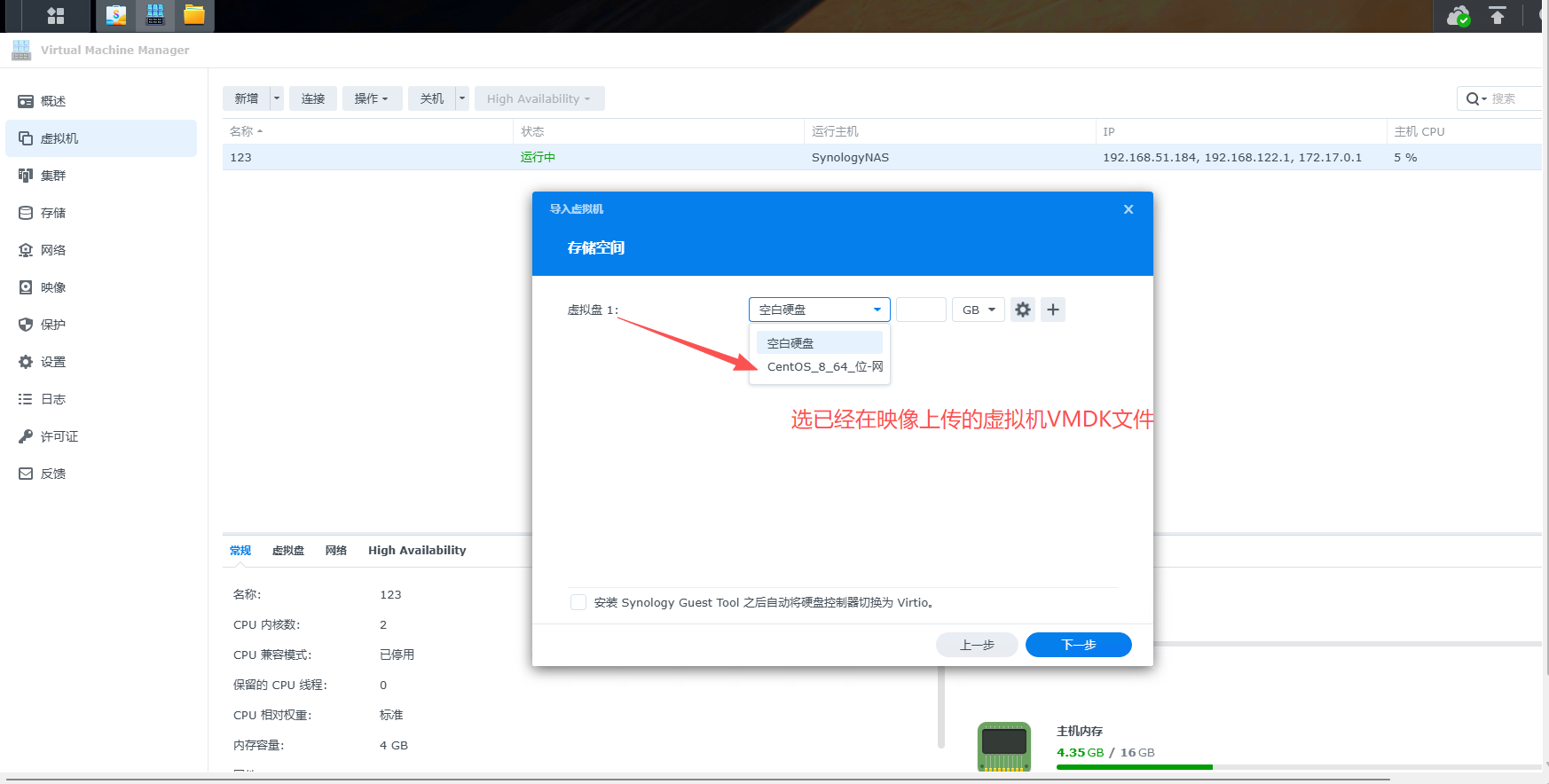
Task: Expand the 关机 button arrow
Action: click(462, 98)
